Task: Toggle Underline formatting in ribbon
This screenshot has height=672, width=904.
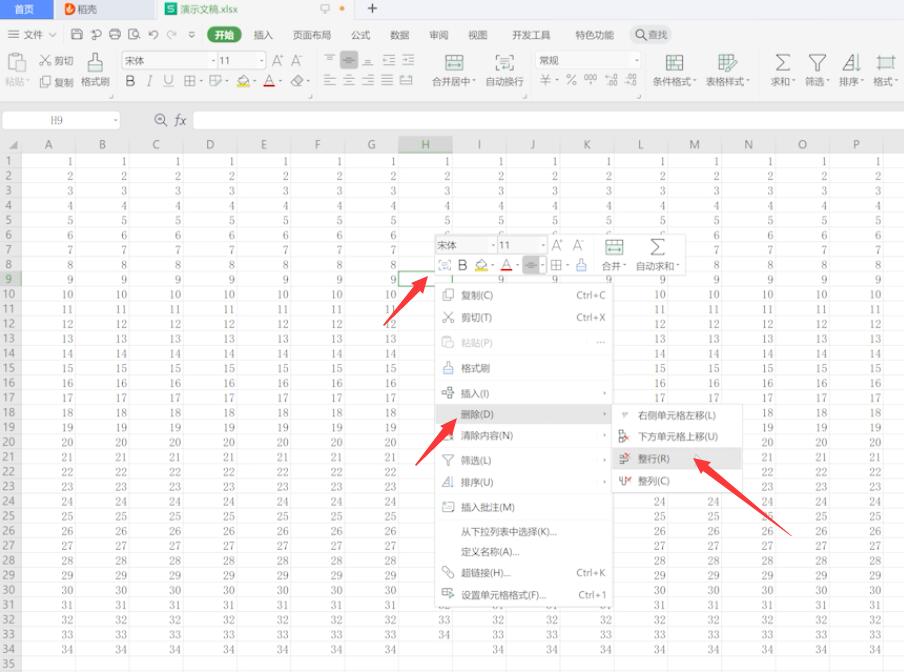Action: tap(168, 81)
